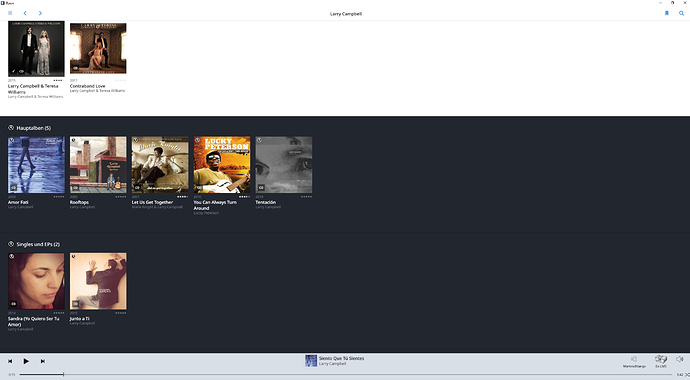Image resolution: width=690 pixels, height=380 pixels.
Task: Open the Tentación album cover
Action: click(284, 164)
